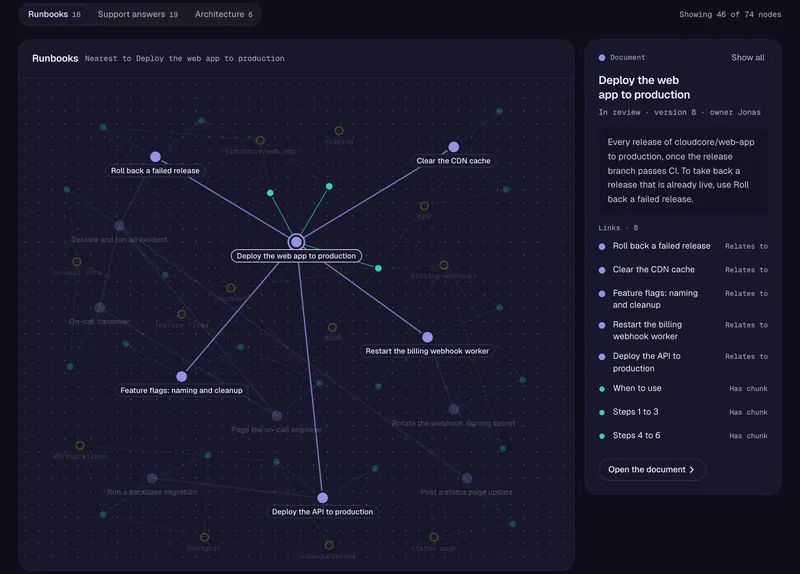The height and width of the screenshot is (574, 800).
Task: Open Clear the CDN cache link in list
Action: point(683,269)
